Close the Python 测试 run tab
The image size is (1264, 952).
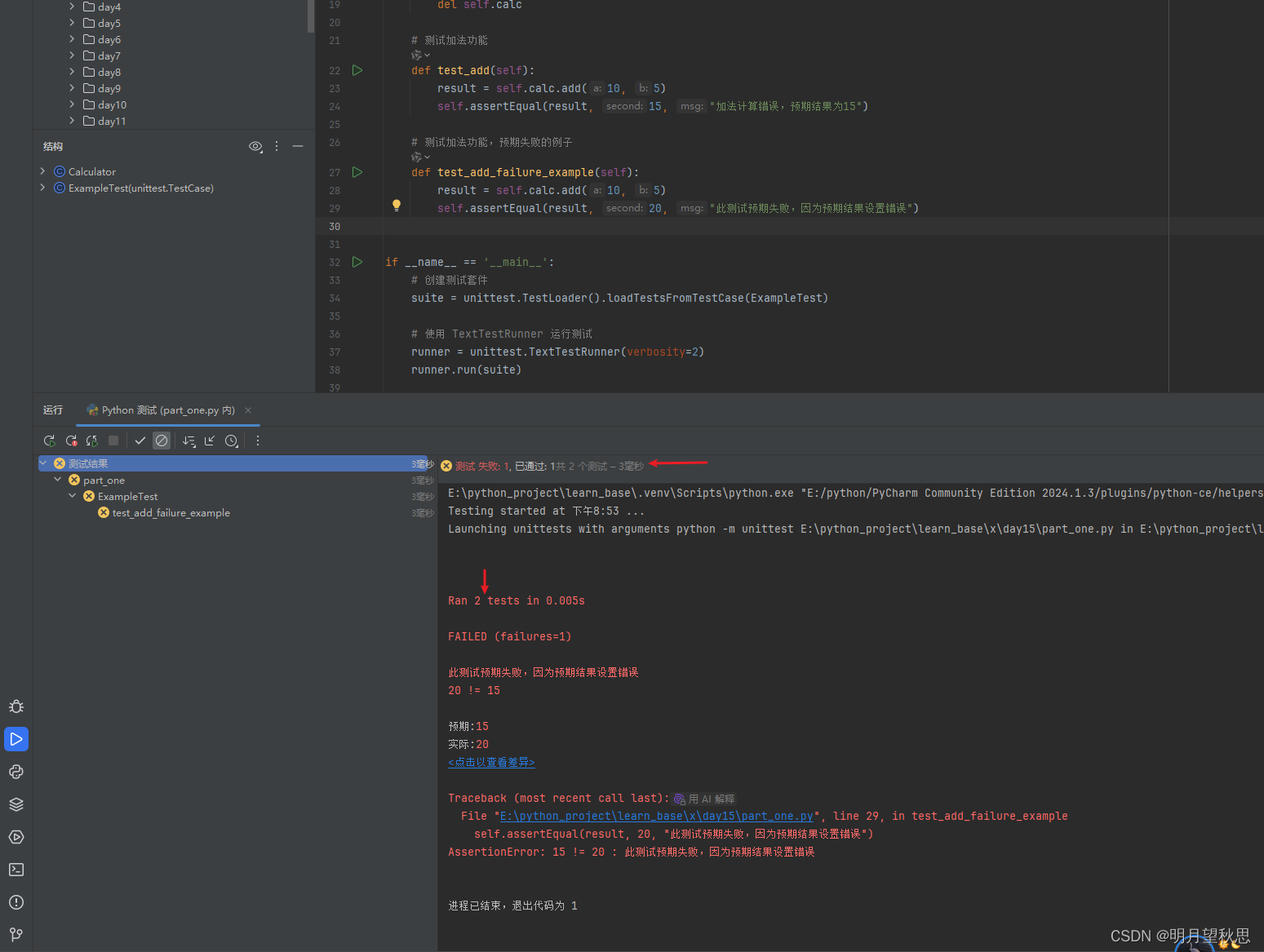point(248,410)
